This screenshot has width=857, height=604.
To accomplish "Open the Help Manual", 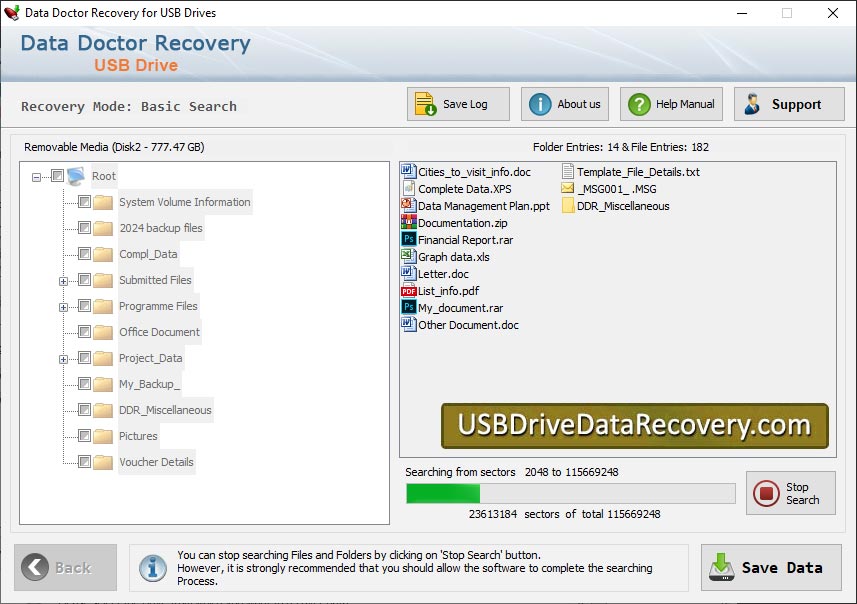I will click(x=671, y=103).
